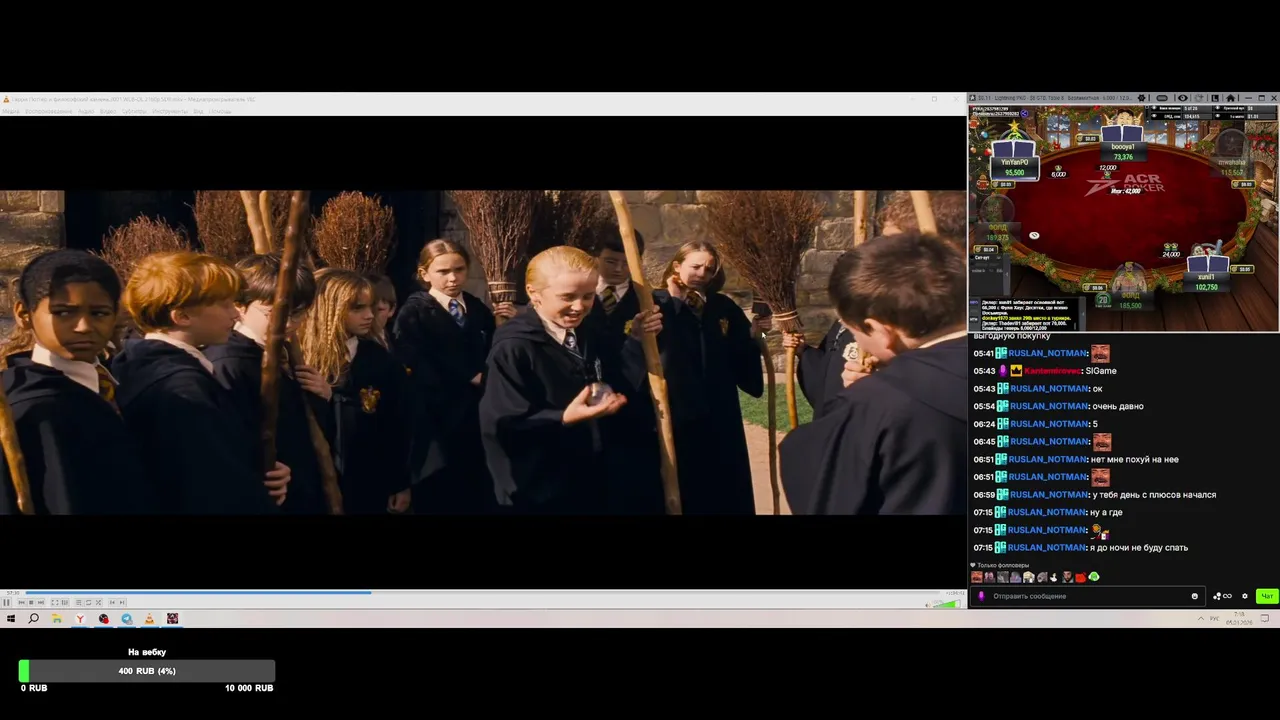Click RUSLAN_NOTMAN username at 05:54
The width and height of the screenshot is (1280, 720).
point(1047,406)
